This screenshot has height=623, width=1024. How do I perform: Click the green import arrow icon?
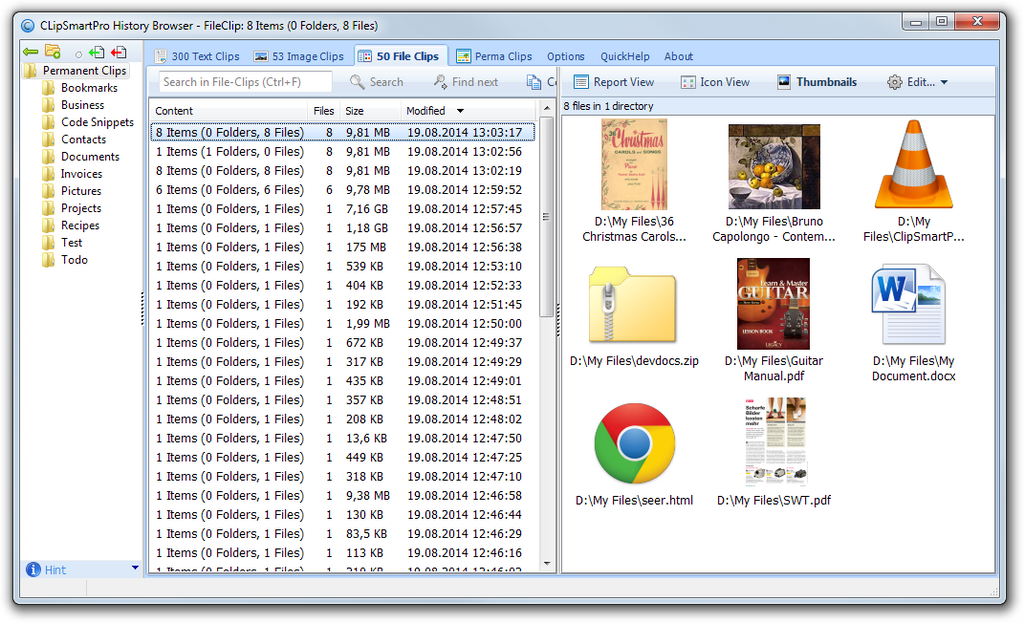tap(96, 52)
